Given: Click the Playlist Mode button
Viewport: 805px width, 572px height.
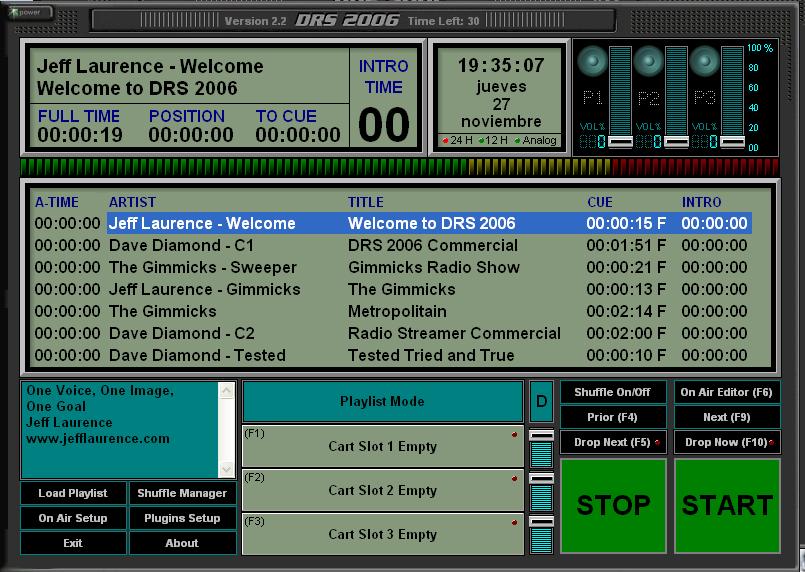Looking at the screenshot, I should click(x=382, y=401).
